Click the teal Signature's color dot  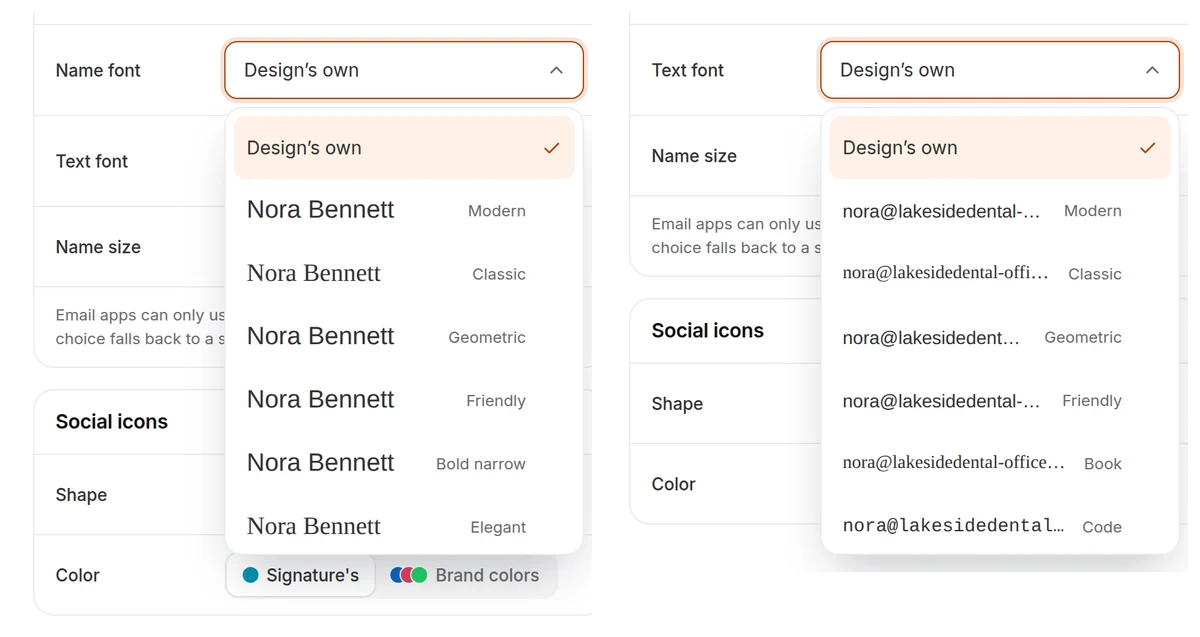point(251,575)
